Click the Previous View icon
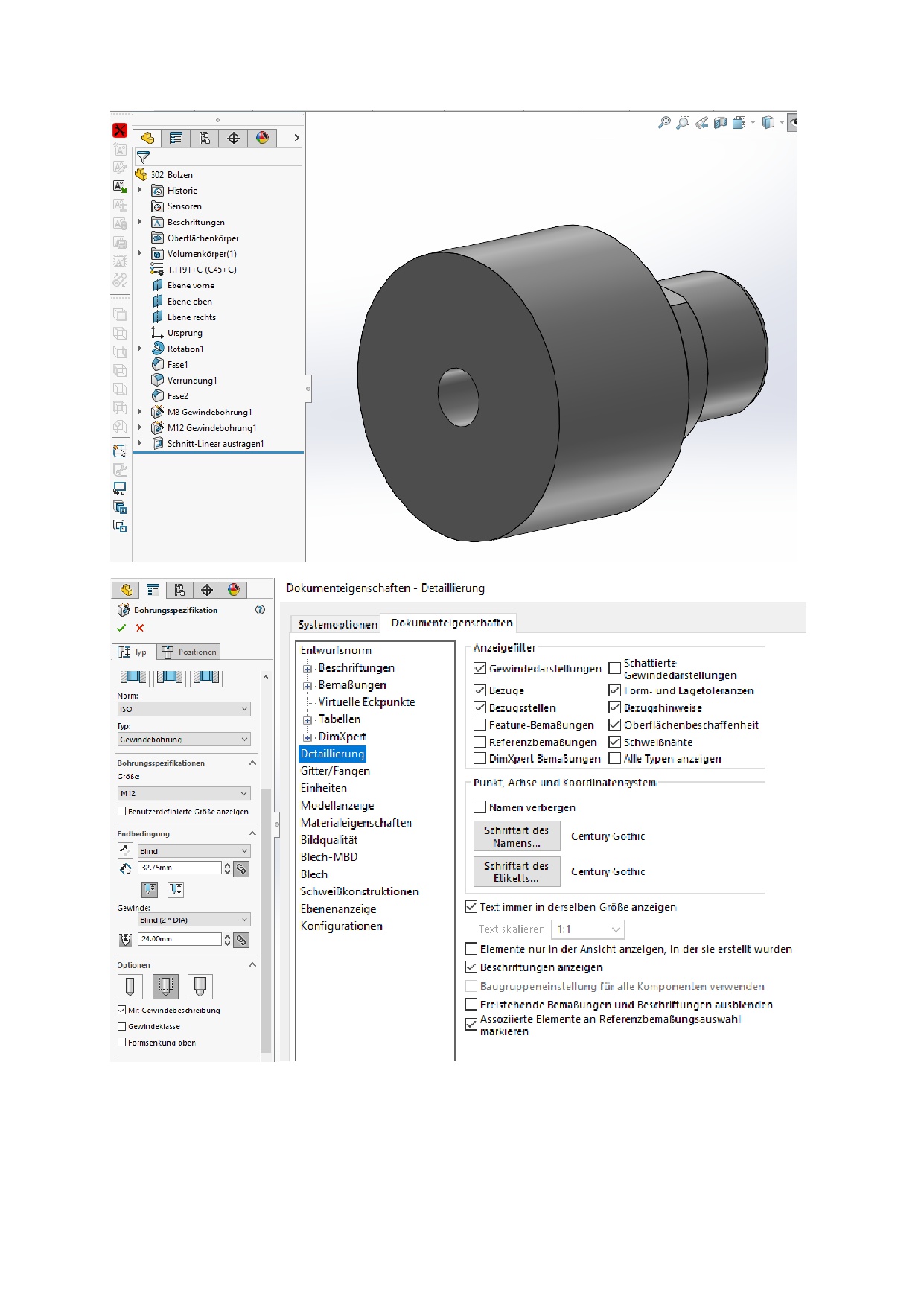Image resolution: width=924 pixels, height=1307 pixels. [702, 123]
